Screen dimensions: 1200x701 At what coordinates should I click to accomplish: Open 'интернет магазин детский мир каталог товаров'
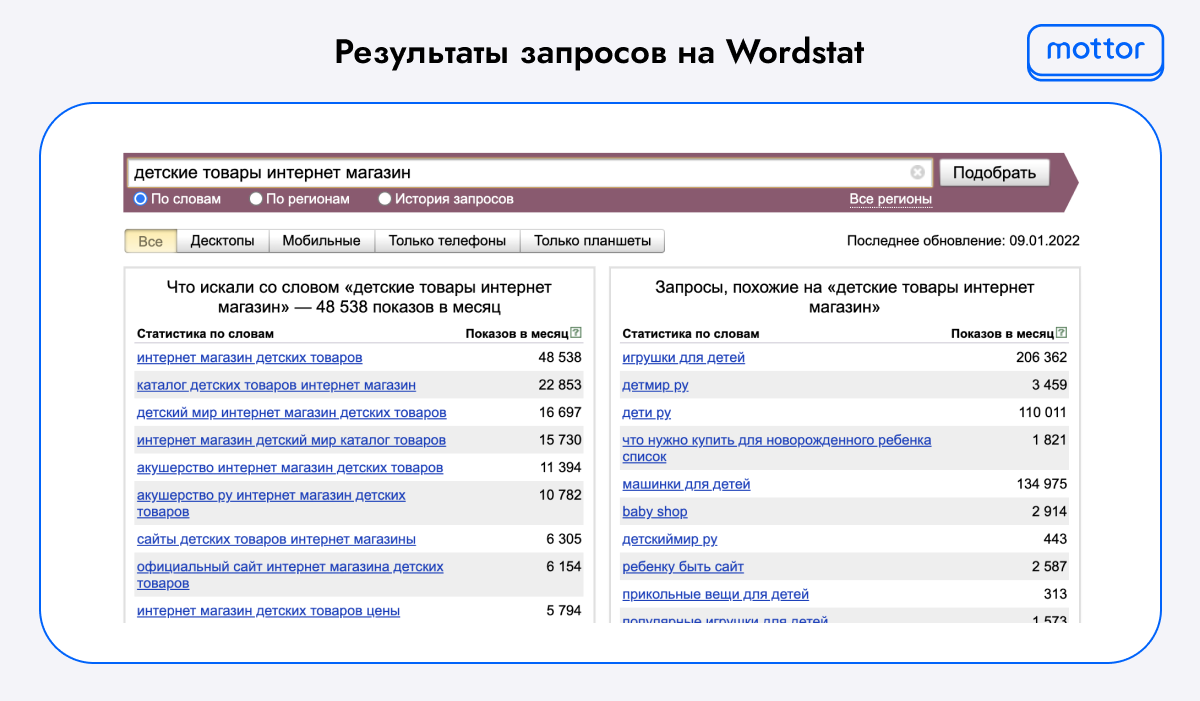pos(292,440)
